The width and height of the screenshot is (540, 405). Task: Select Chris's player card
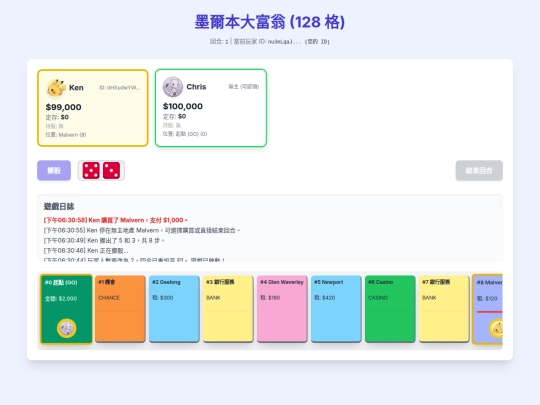point(211,108)
